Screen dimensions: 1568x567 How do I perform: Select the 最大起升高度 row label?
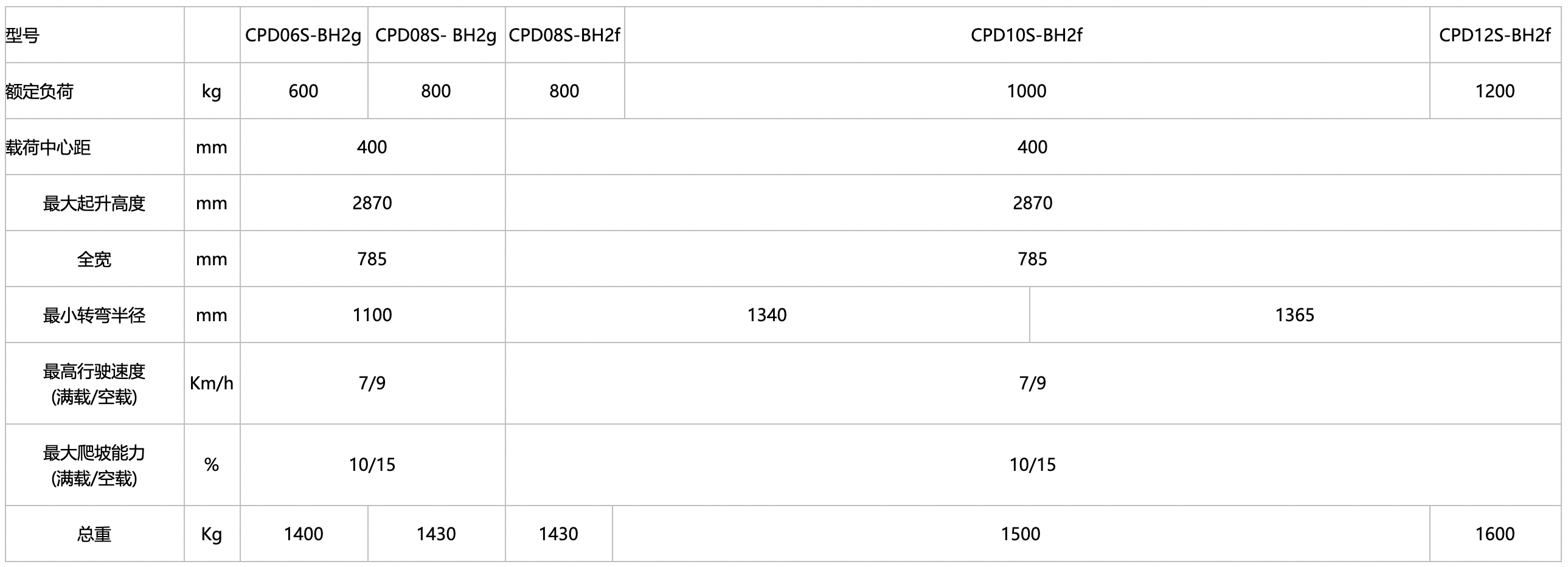pyautogui.click(x=94, y=203)
